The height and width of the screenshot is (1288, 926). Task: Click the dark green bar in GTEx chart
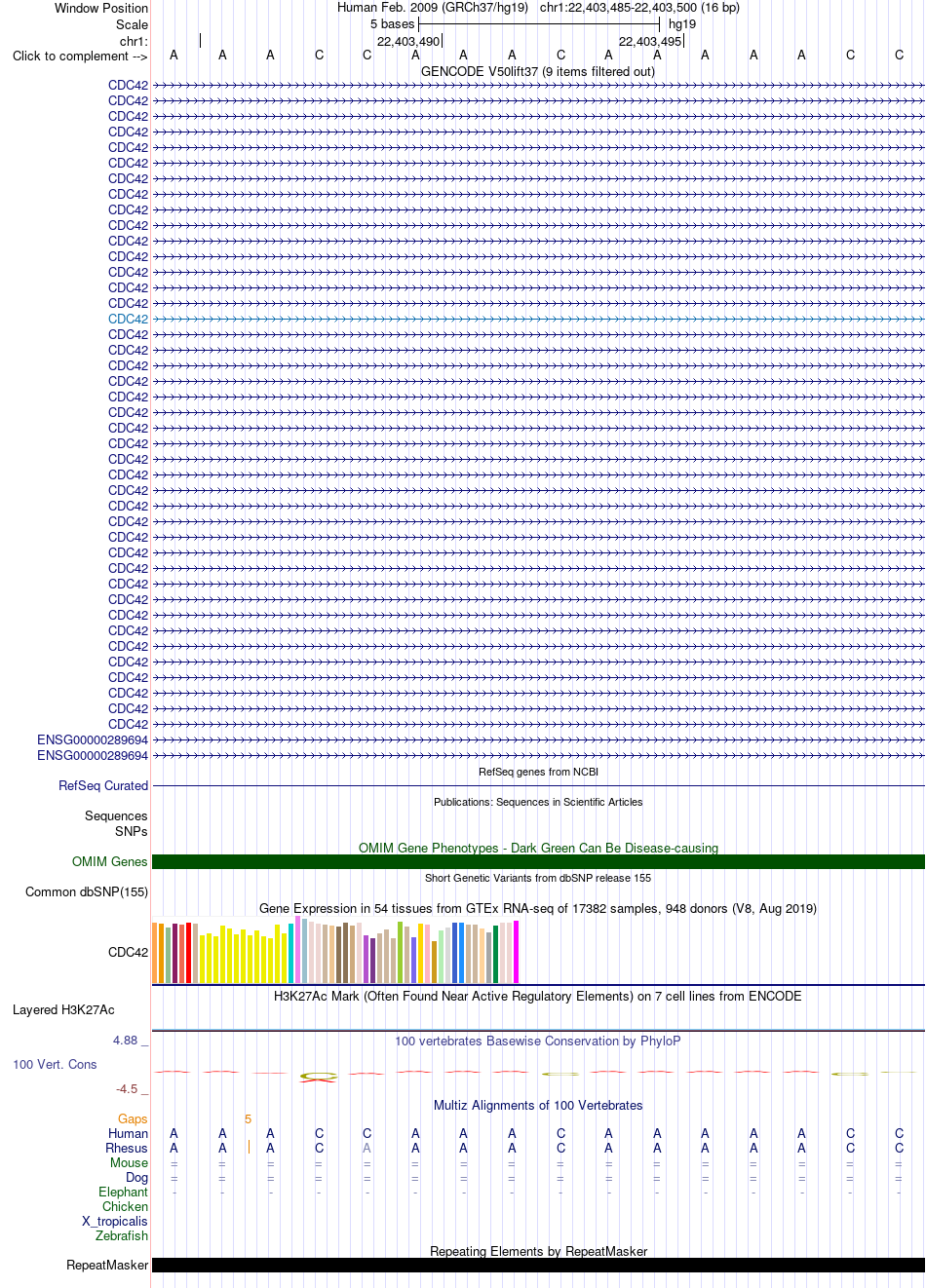pos(496,954)
